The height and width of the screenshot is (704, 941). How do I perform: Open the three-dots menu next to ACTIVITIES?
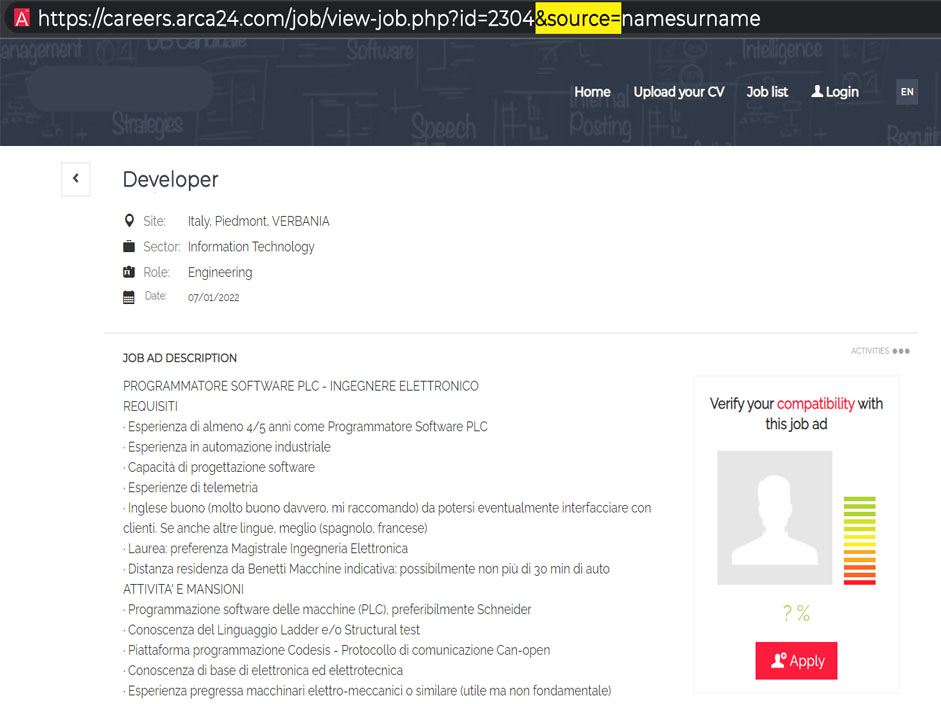(x=901, y=350)
